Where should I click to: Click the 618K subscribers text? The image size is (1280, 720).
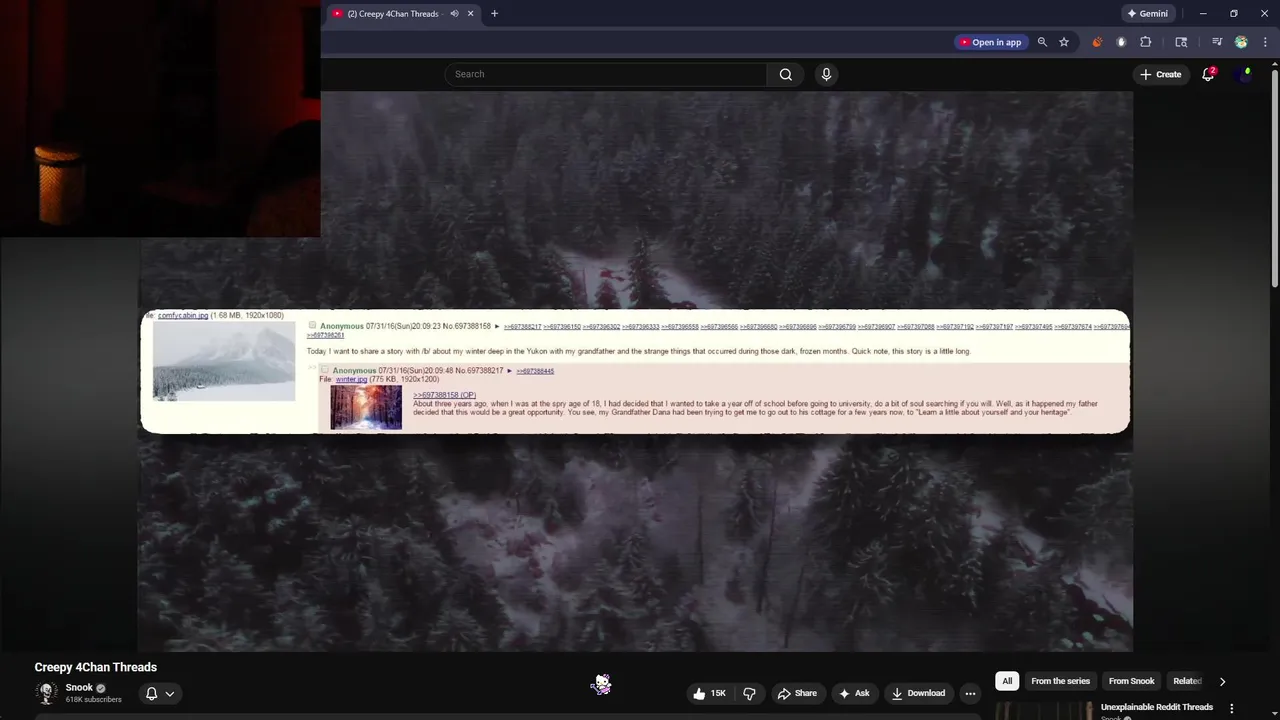coord(93,700)
